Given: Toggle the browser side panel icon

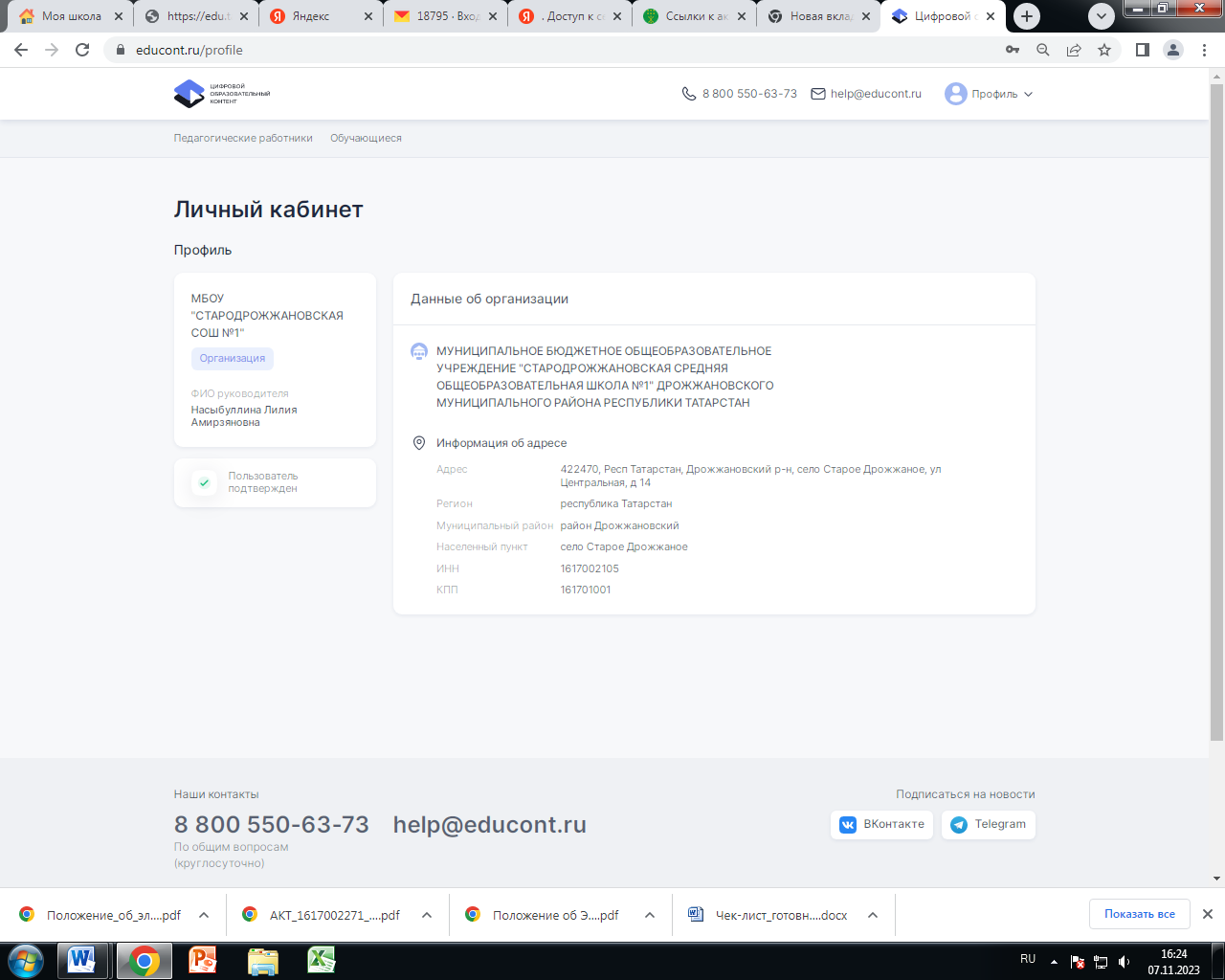Looking at the screenshot, I should [x=1142, y=50].
